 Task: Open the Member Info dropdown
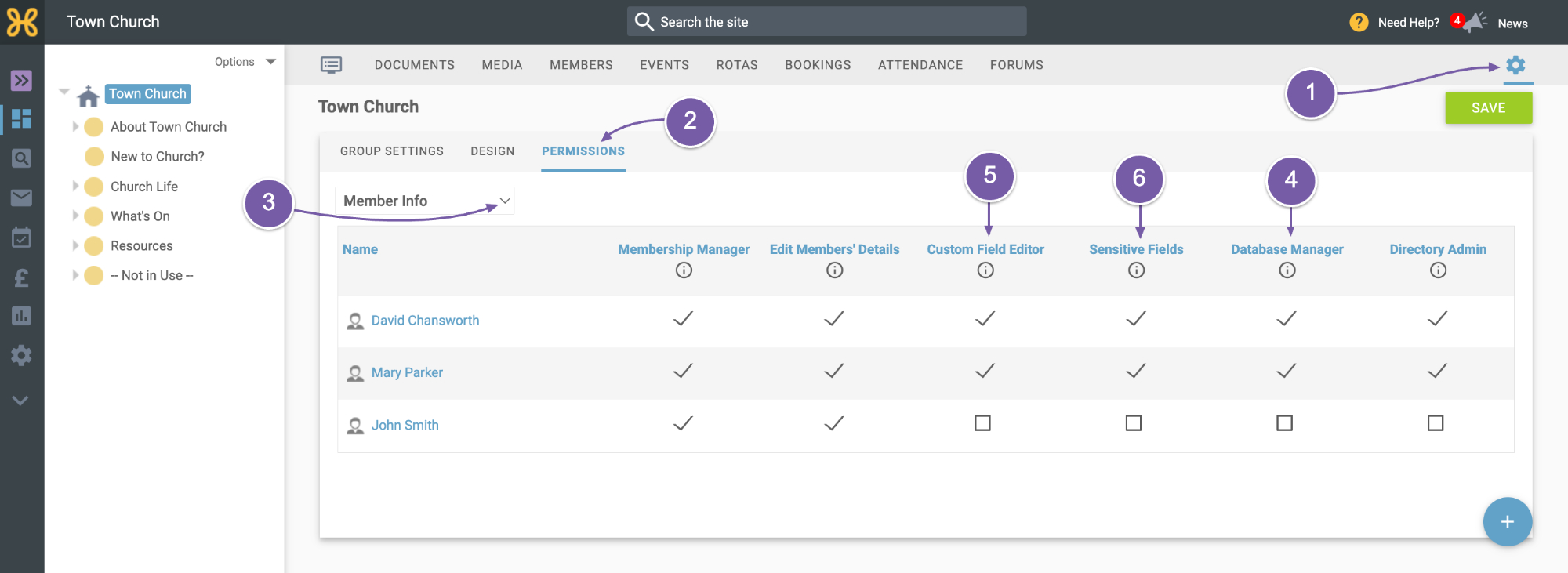click(x=424, y=201)
